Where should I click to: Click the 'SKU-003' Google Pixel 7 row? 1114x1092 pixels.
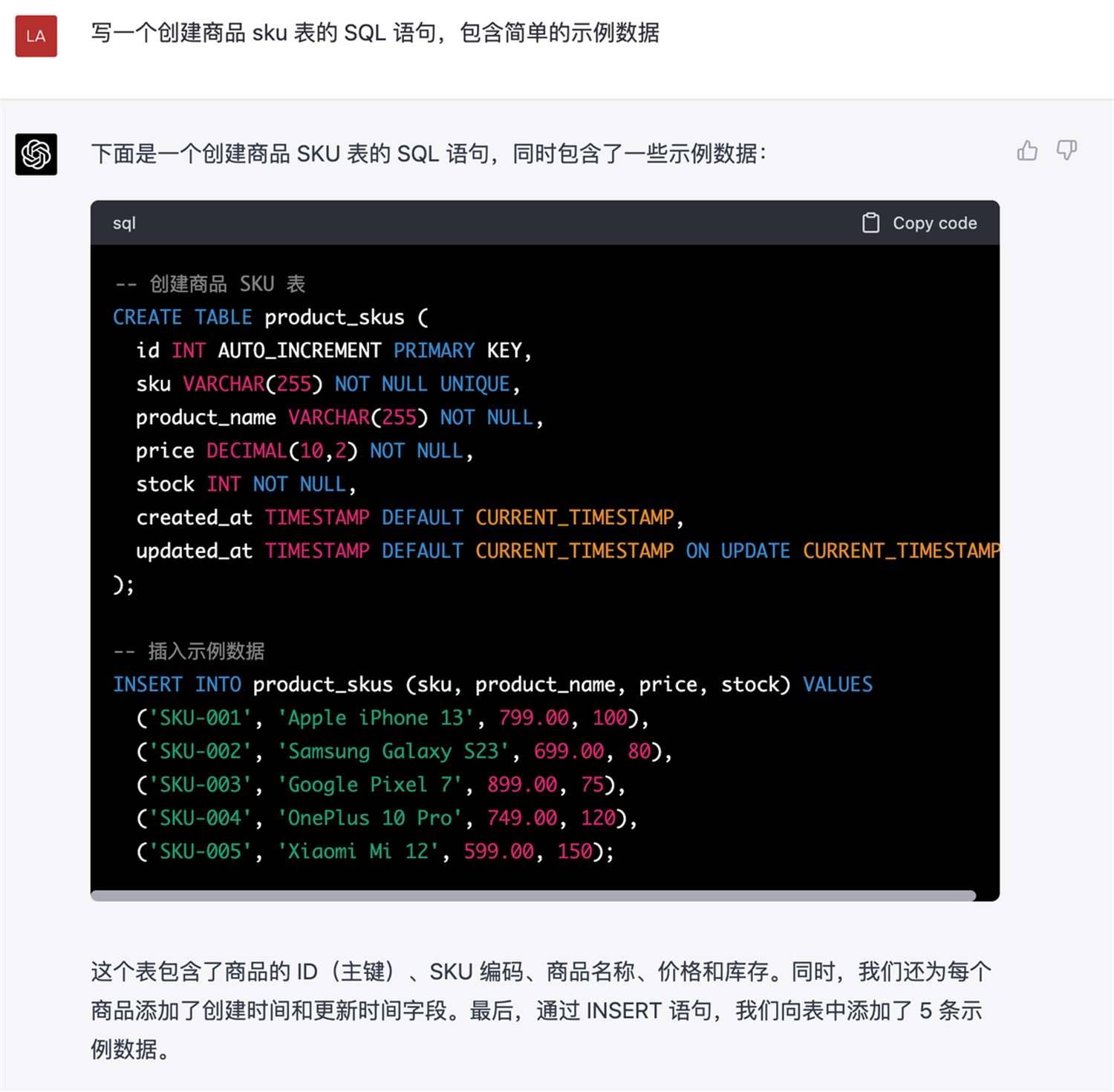point(381,785)
